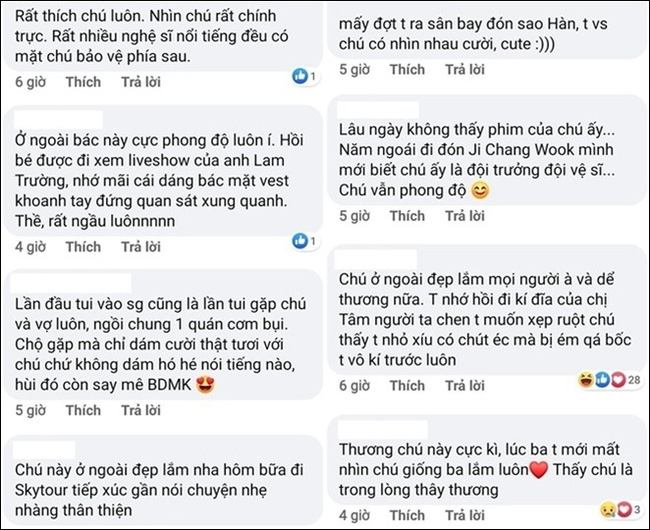
Task: Like the "Thương chú này cực kì" comment
Action: 407,517
